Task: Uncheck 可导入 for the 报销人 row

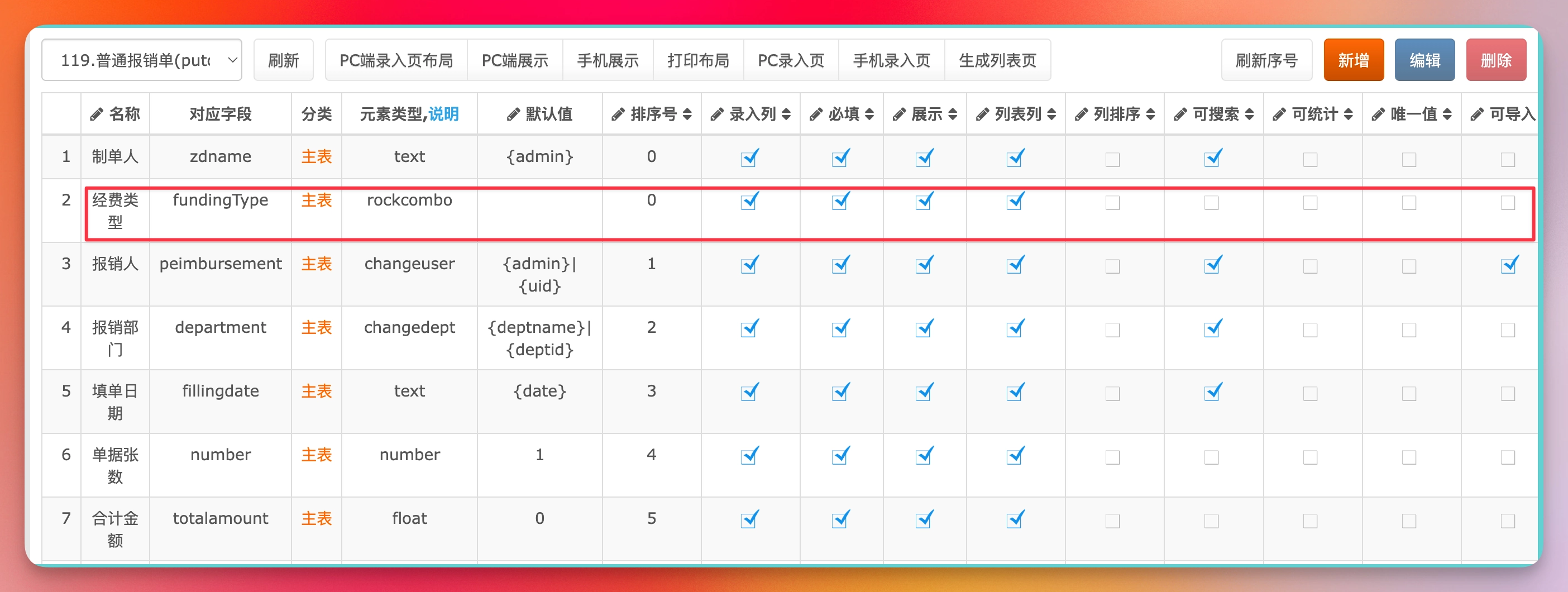Action: pos(1509,265)
